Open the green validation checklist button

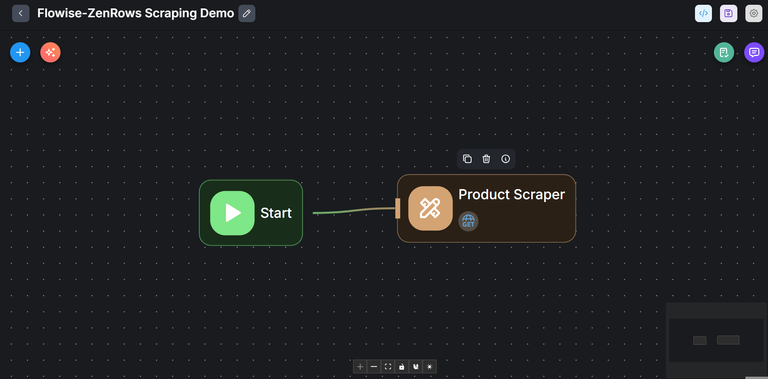click(x=724, y=52)
